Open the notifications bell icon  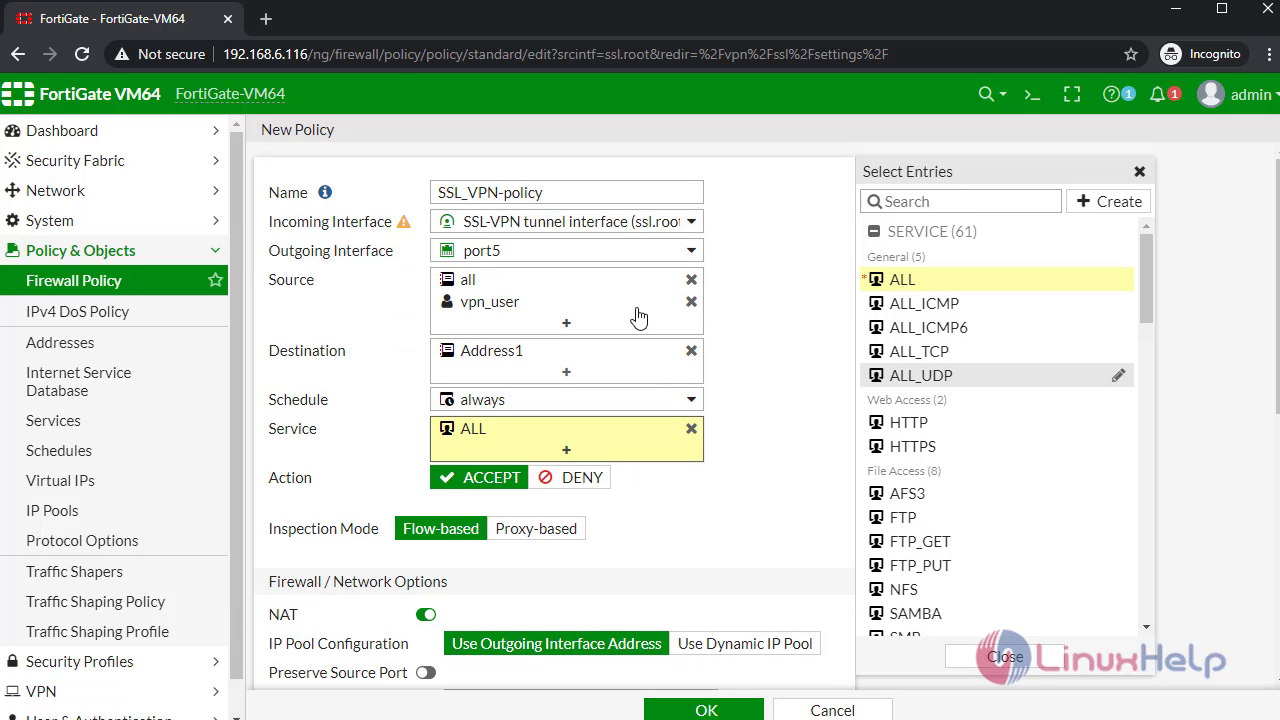1158,94
